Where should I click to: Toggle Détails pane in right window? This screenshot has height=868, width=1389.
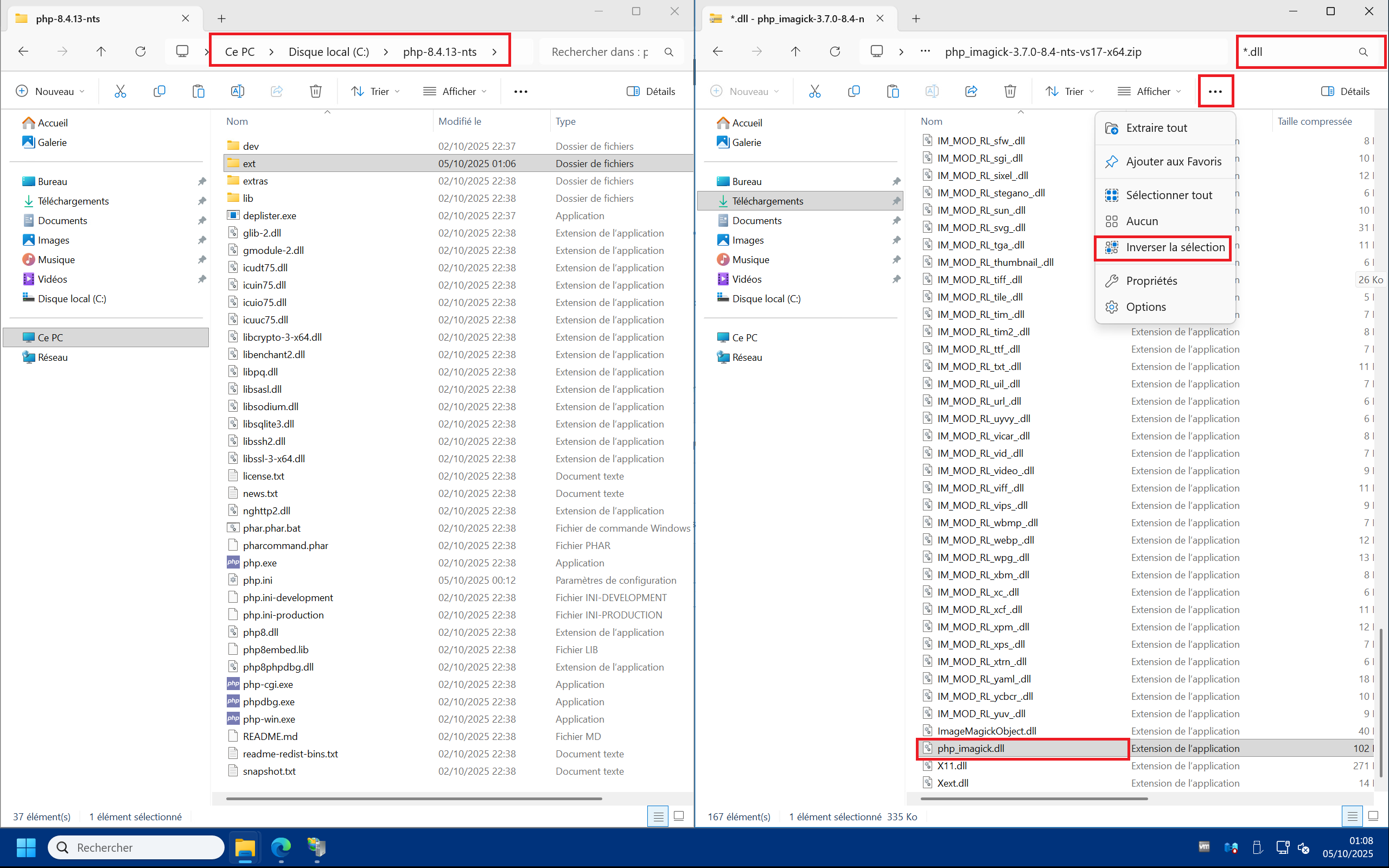coord(1346,91)
